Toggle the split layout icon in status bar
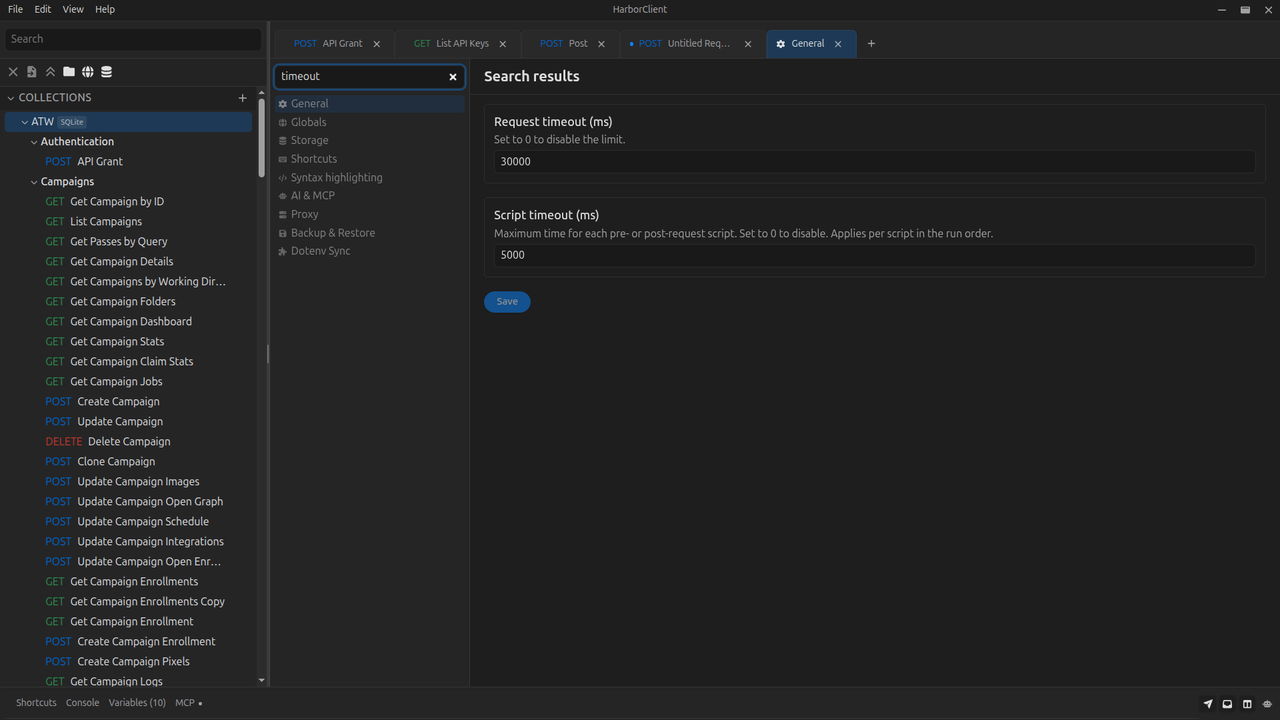The image size is (1280, 720). (1247, 704)
